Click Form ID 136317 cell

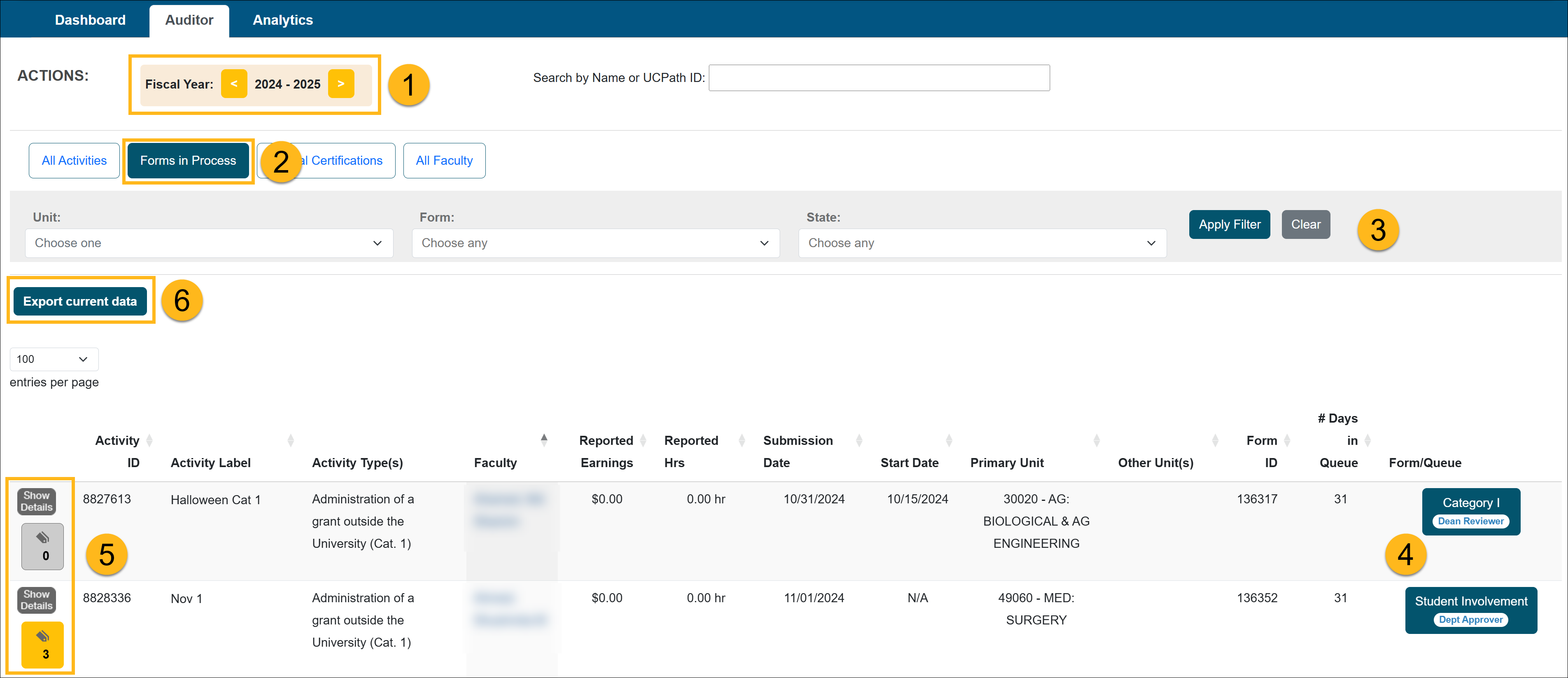1257,499
